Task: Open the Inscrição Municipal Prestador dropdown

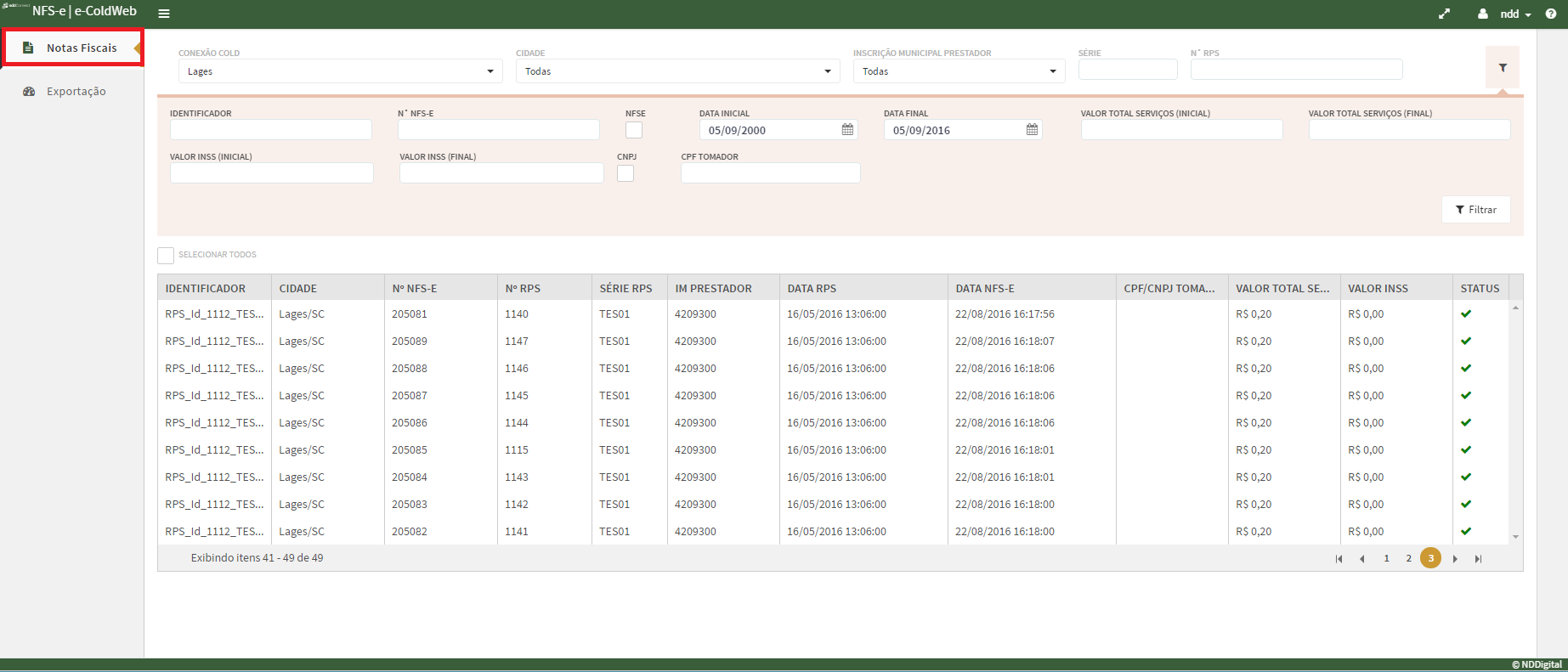Action: tap(959, 71)
